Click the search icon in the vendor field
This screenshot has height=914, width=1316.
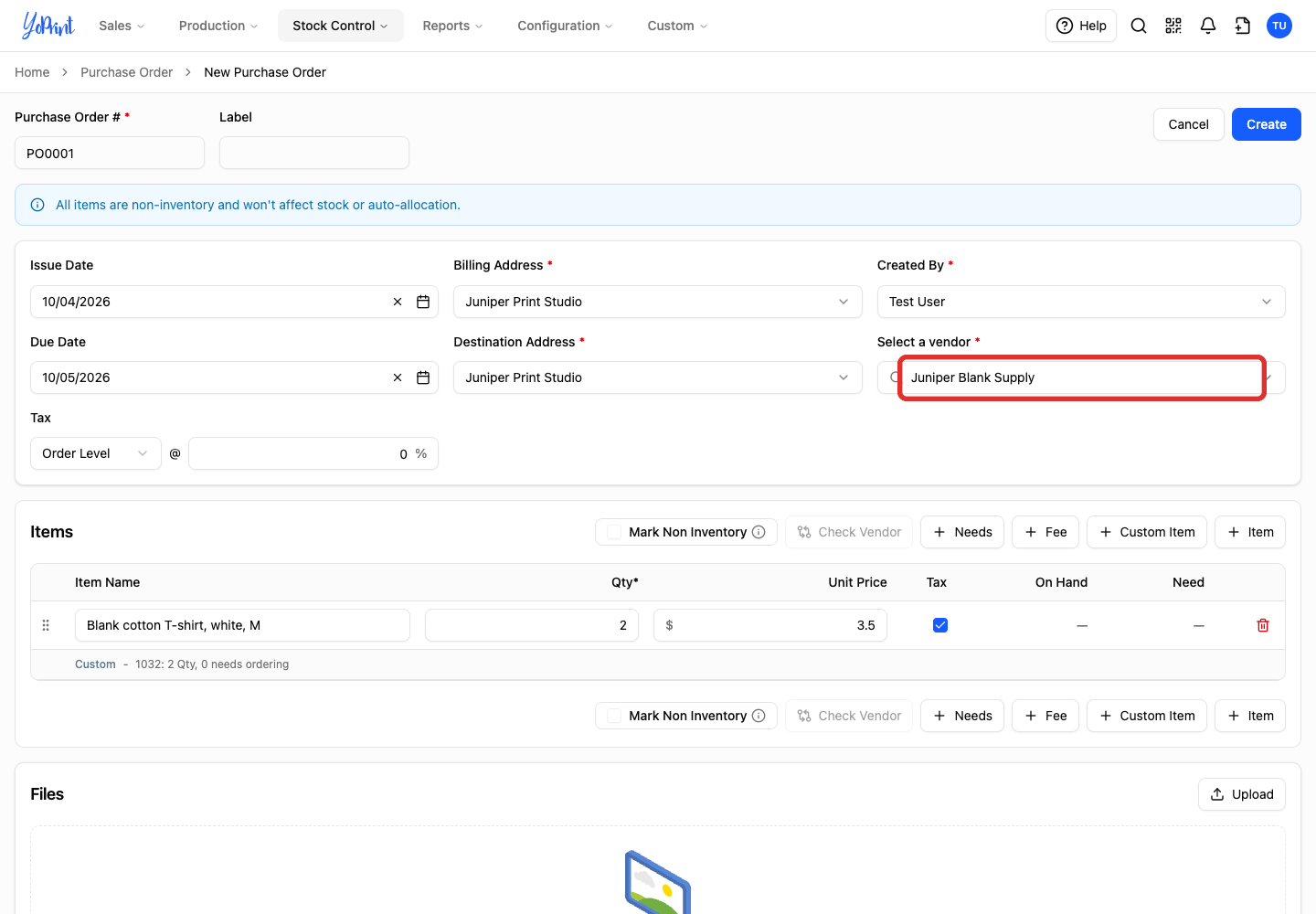tap(895, 377)
